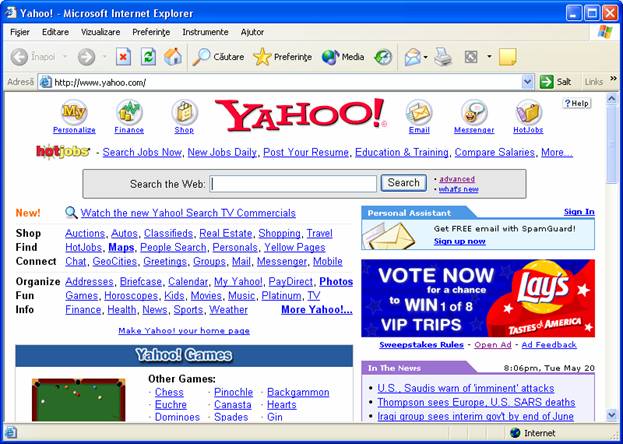Click the Help button icon on Yahoo page
The width and height of the screenshot is (623, 444).
point(577,103)
